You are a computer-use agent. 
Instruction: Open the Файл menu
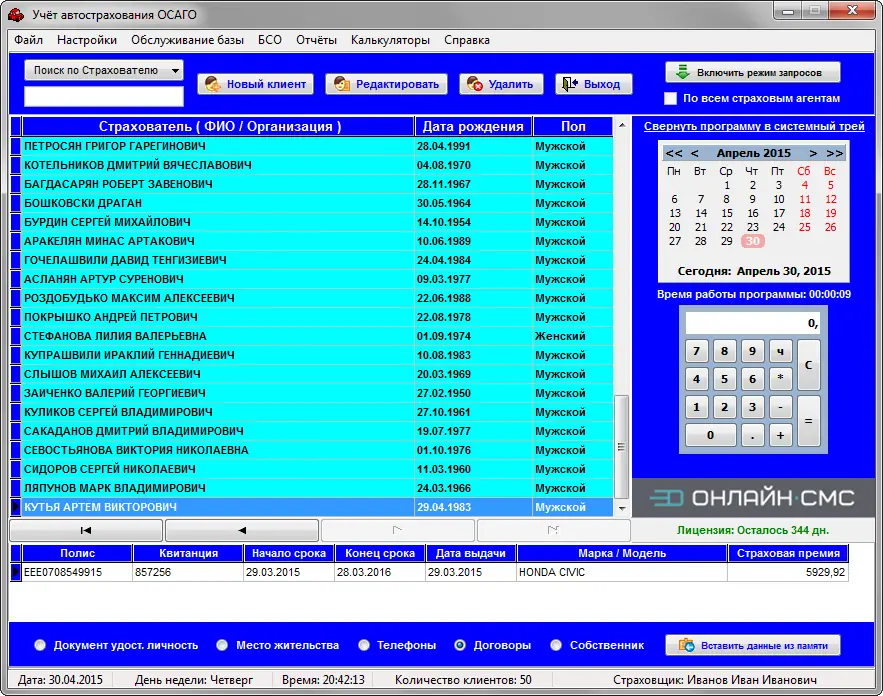coord(28,40)
